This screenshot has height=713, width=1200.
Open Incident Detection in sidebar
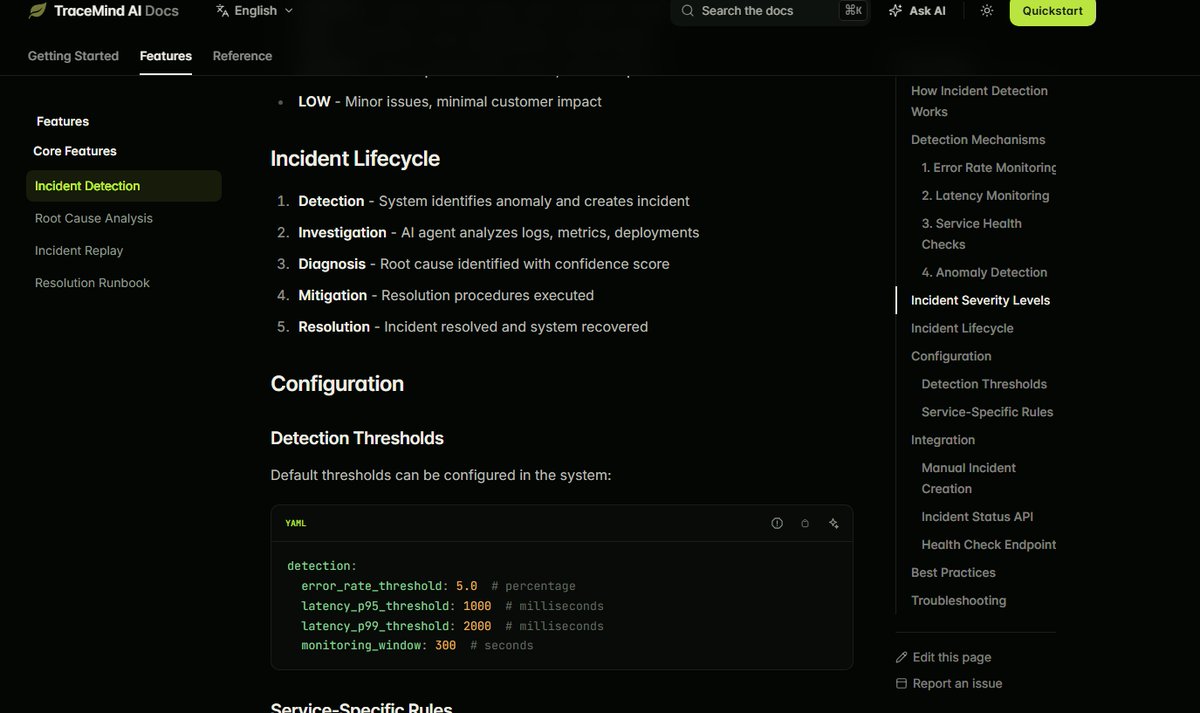124,186
